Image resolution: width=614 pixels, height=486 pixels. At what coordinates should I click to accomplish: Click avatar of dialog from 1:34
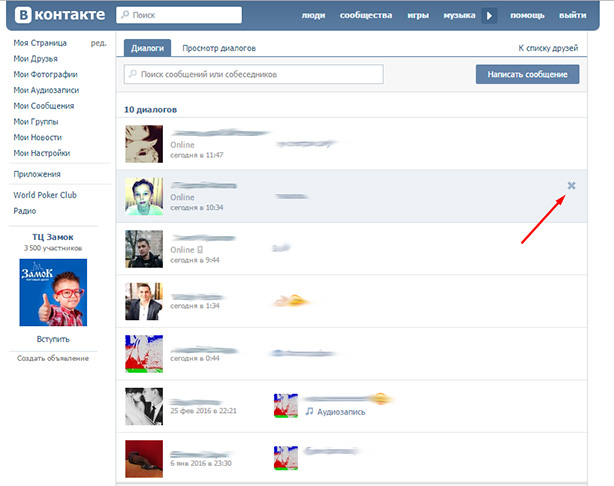[x=144, y=301]
